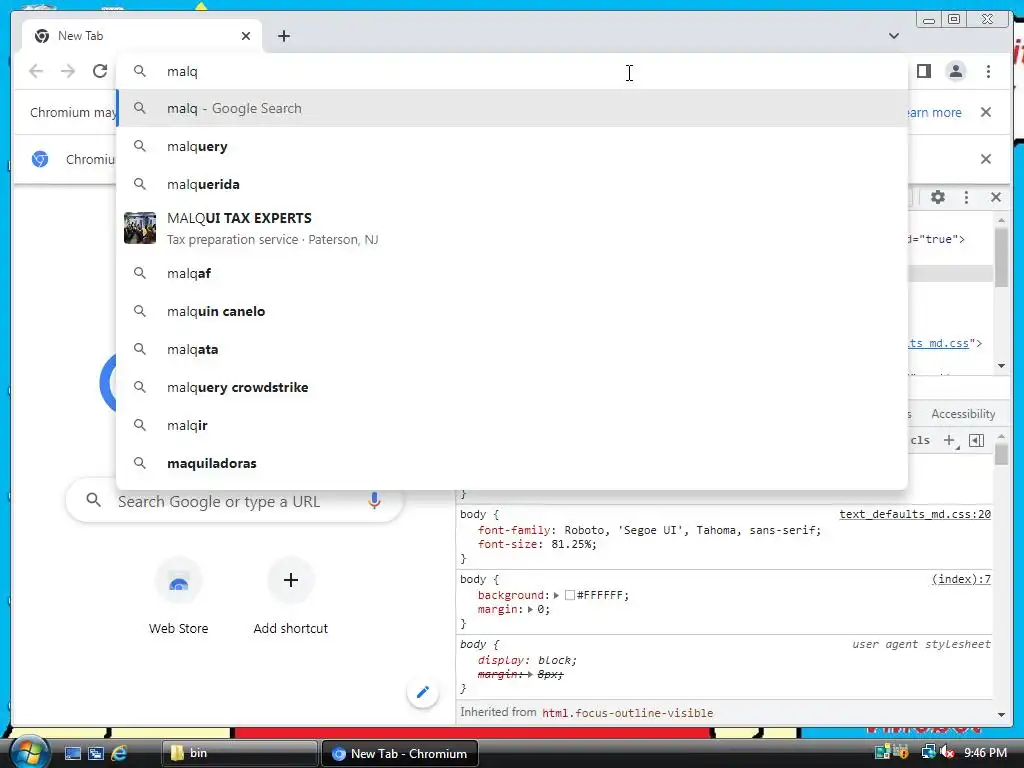Expand the margin: 0 property triangle
This screenshot has width=1024, height=768.
pyautogui.click(x=530, y=609)
